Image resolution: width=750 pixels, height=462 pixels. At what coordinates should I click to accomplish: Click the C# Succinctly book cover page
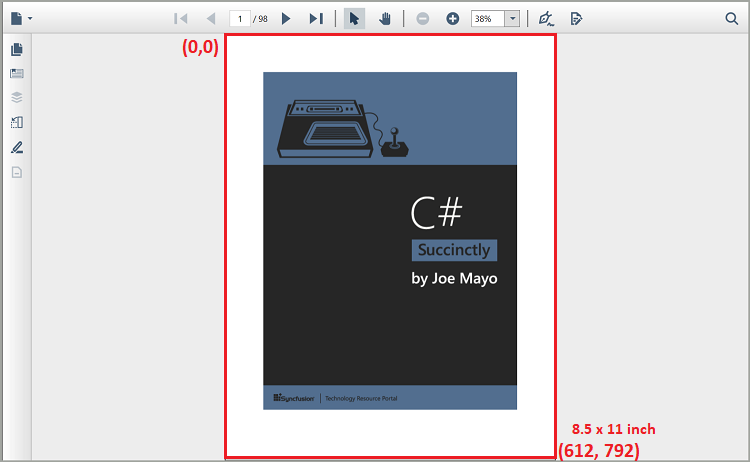390,240
